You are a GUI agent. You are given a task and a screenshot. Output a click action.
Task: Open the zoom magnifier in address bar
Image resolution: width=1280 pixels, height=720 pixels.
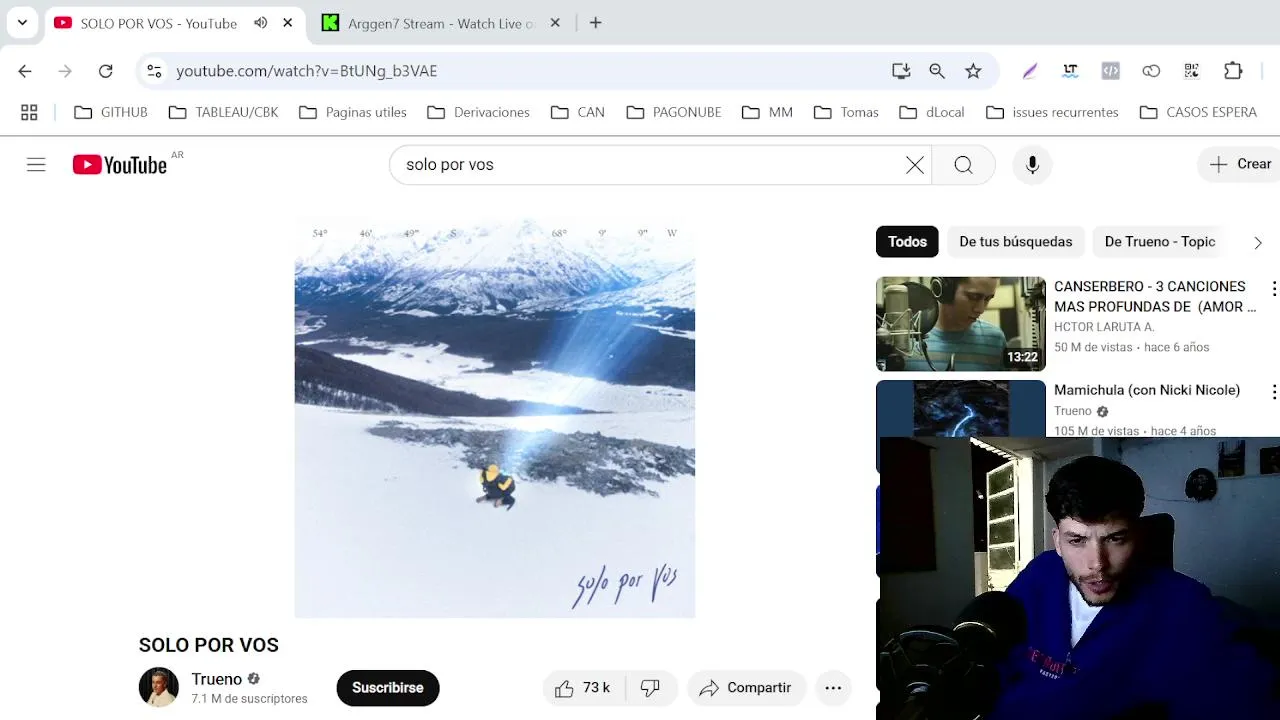pyautogui.click(x=937, y=71)
